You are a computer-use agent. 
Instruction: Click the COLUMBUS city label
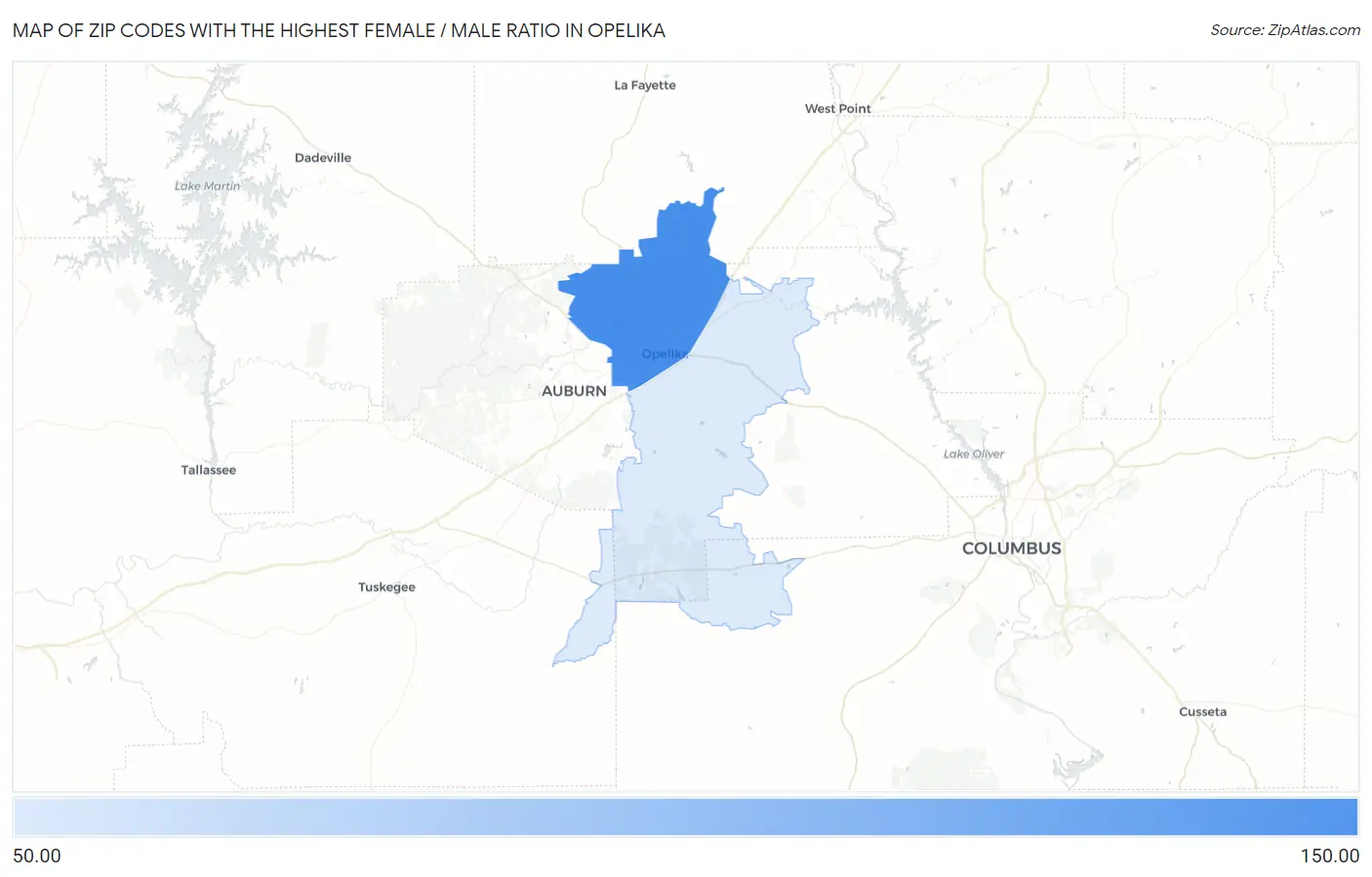pos(1011,548)
